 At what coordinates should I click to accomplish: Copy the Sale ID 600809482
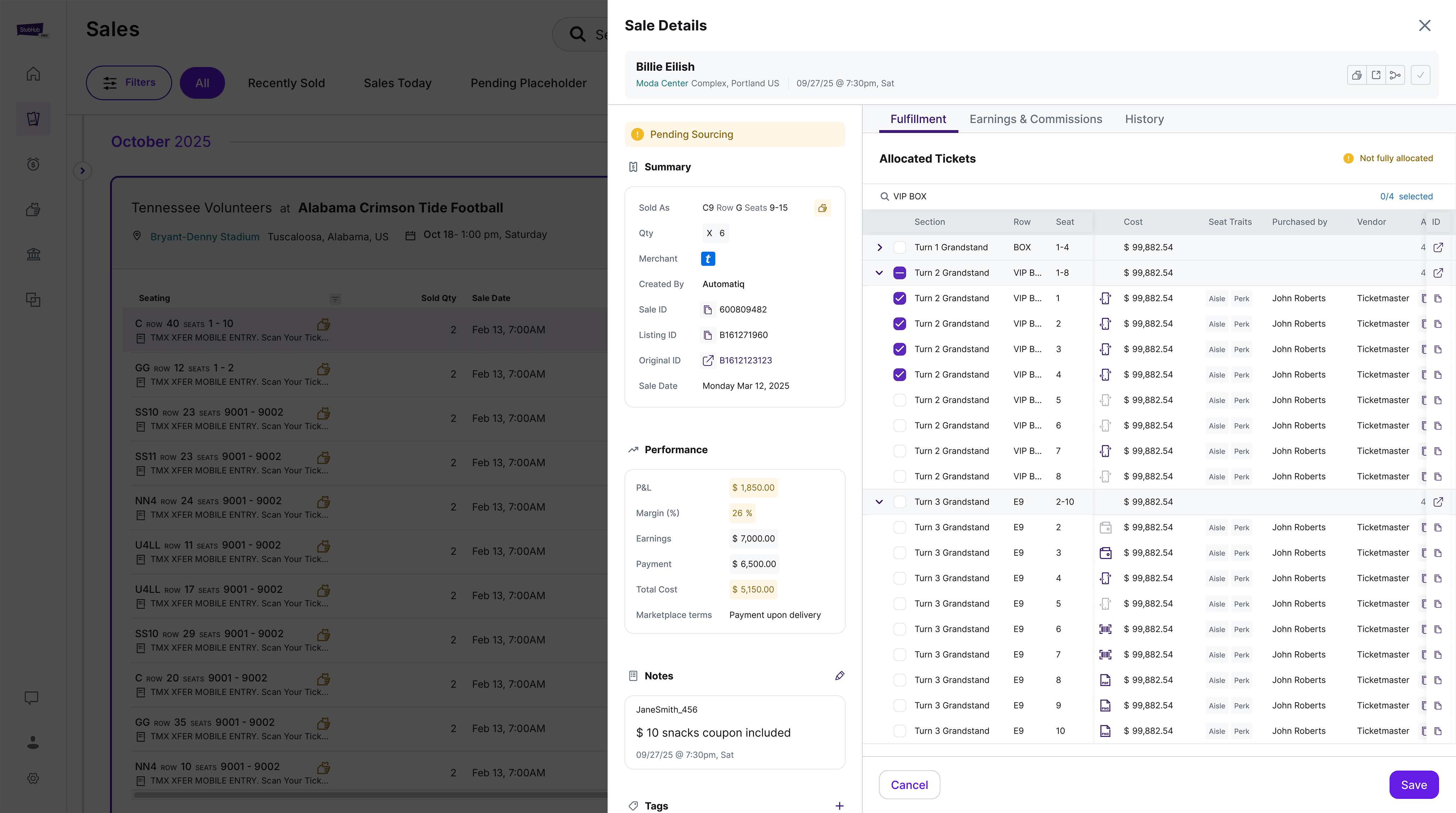tap(708, 309)
